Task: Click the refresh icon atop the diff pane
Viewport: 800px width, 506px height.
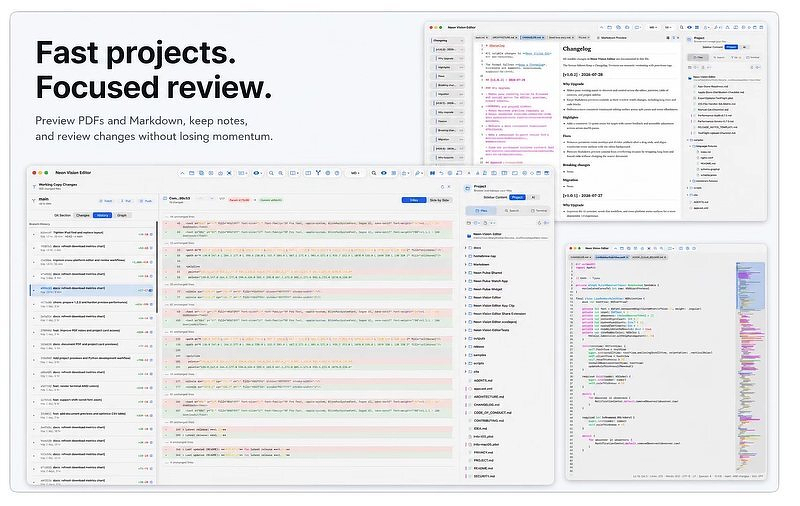Action: pos(442,187)
